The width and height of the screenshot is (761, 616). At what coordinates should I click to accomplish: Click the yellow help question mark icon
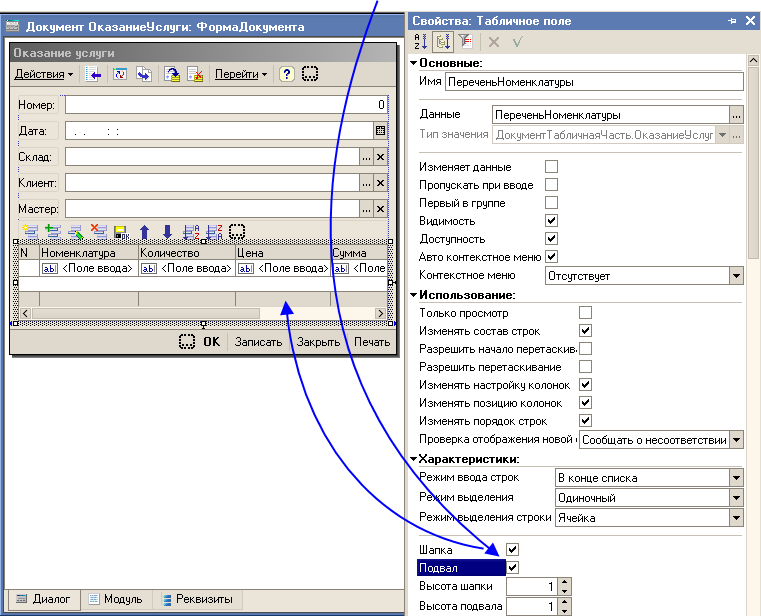click(x=286, y=74)
